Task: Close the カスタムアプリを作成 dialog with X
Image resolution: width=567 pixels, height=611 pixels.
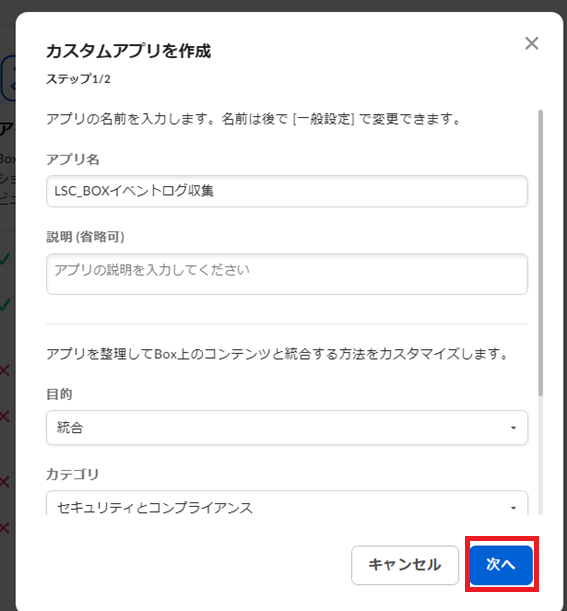Action: tap(532, 43)
